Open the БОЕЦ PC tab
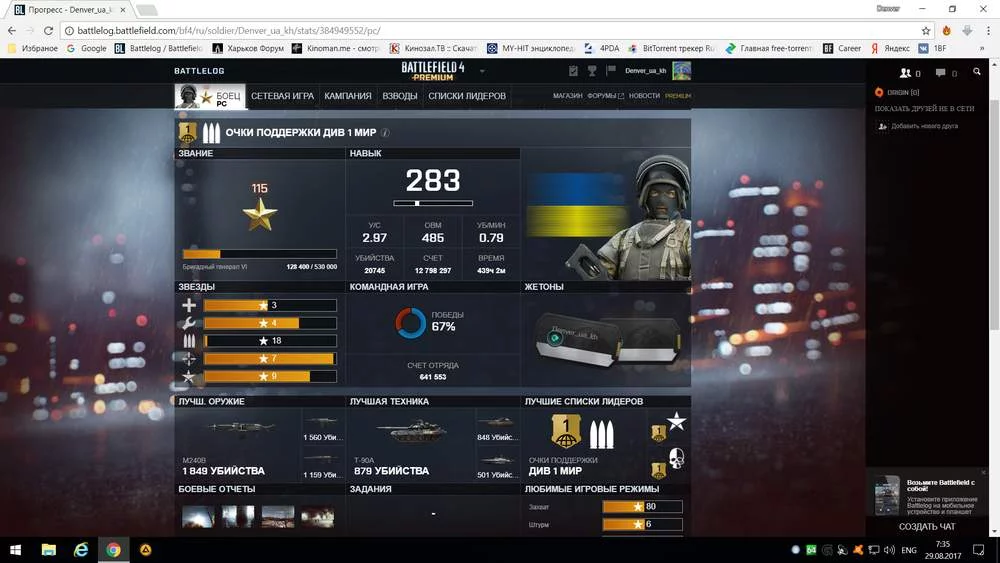The width and height of the screenshot is (1000, 563). [x=210, y=96]
